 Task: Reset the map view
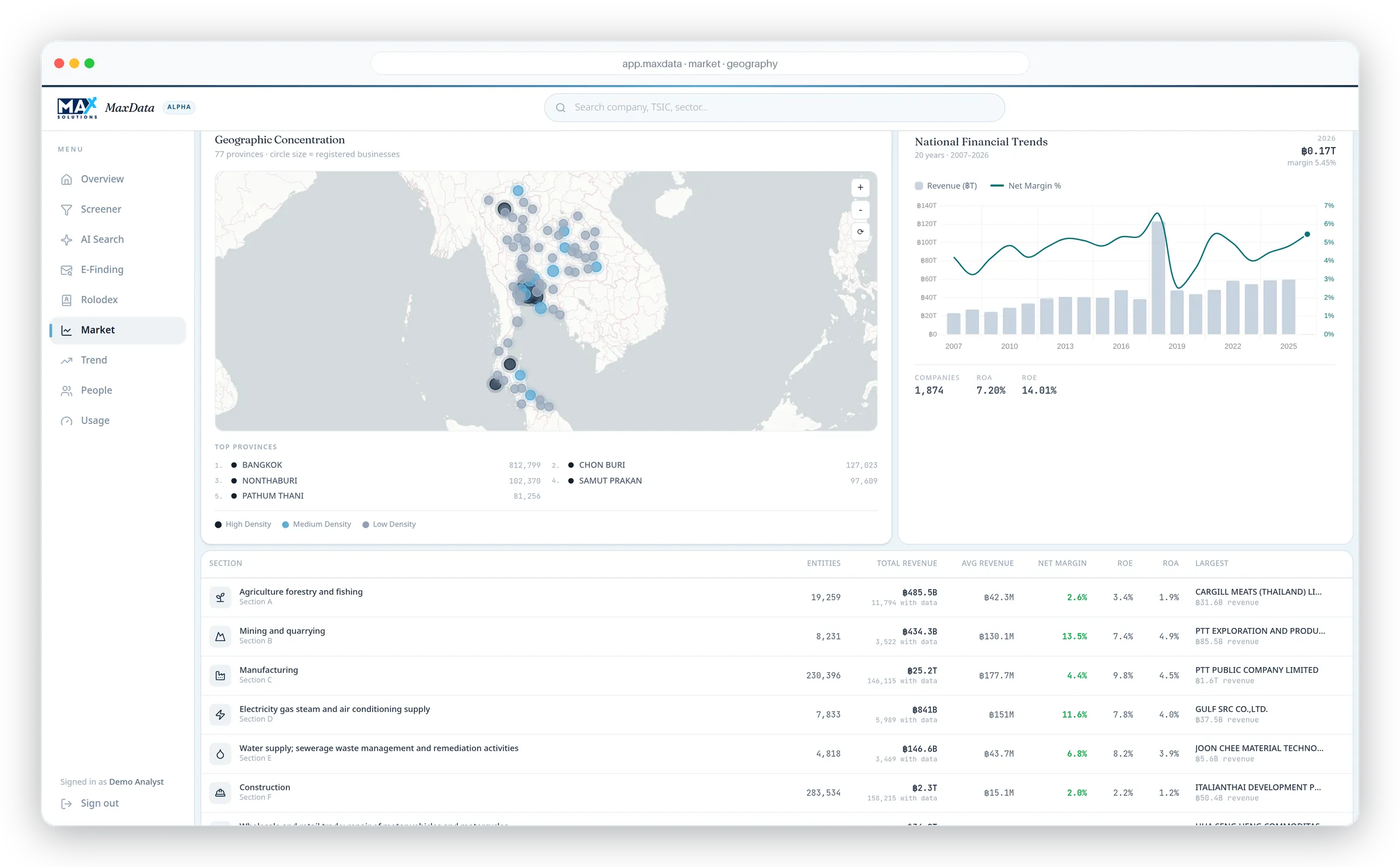[860, 232]
